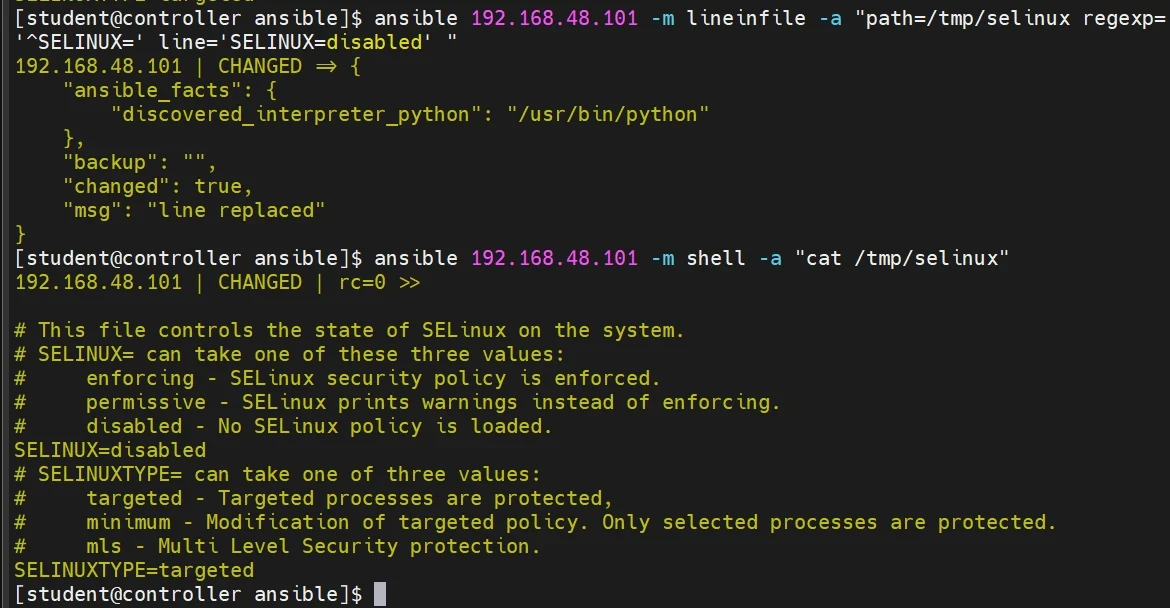Click the closing curly brace of the JSON output
Screen dimensions: 1170x608
click(x=21, y=234)
